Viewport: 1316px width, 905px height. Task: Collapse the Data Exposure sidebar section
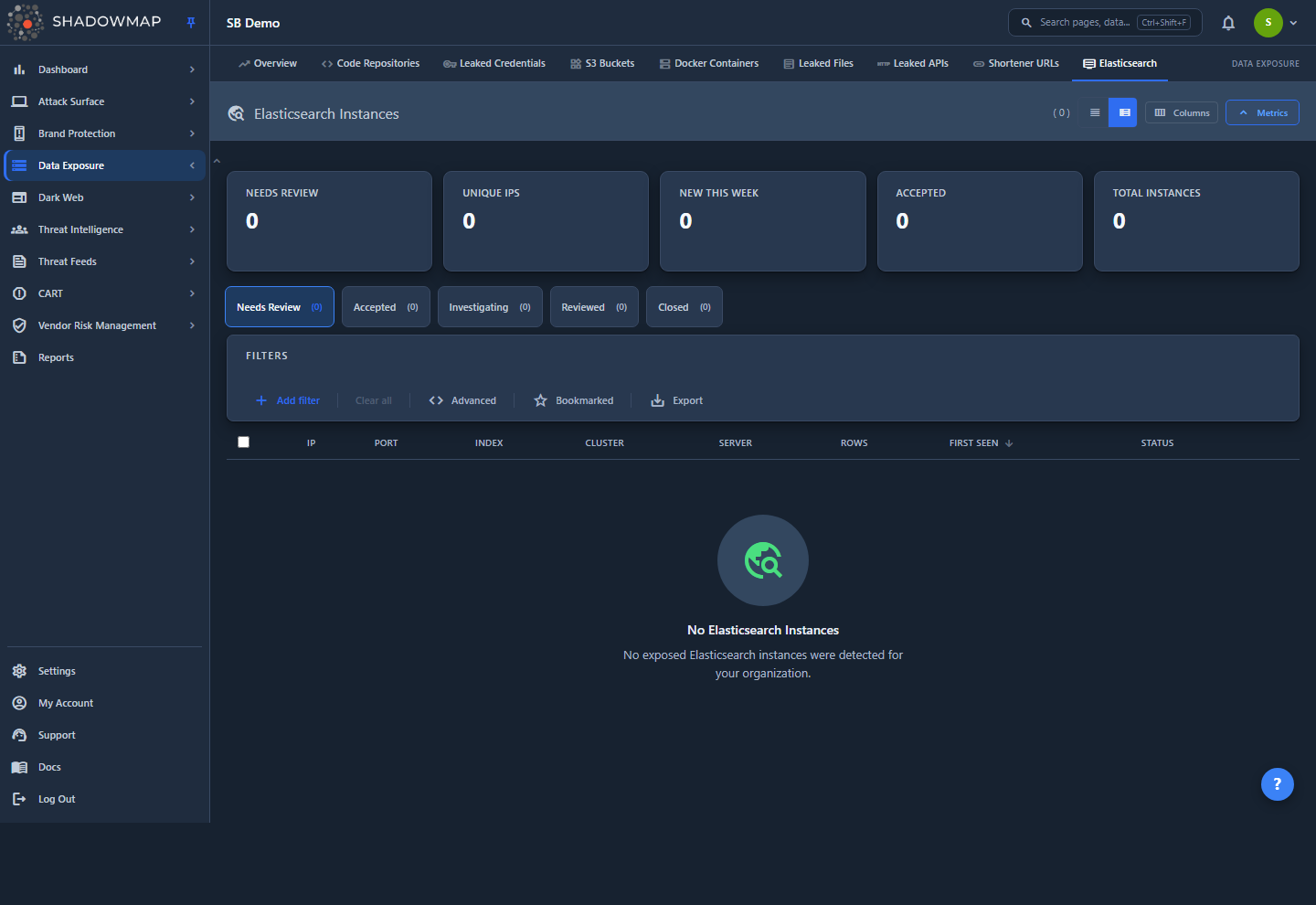tap(192, 165)
